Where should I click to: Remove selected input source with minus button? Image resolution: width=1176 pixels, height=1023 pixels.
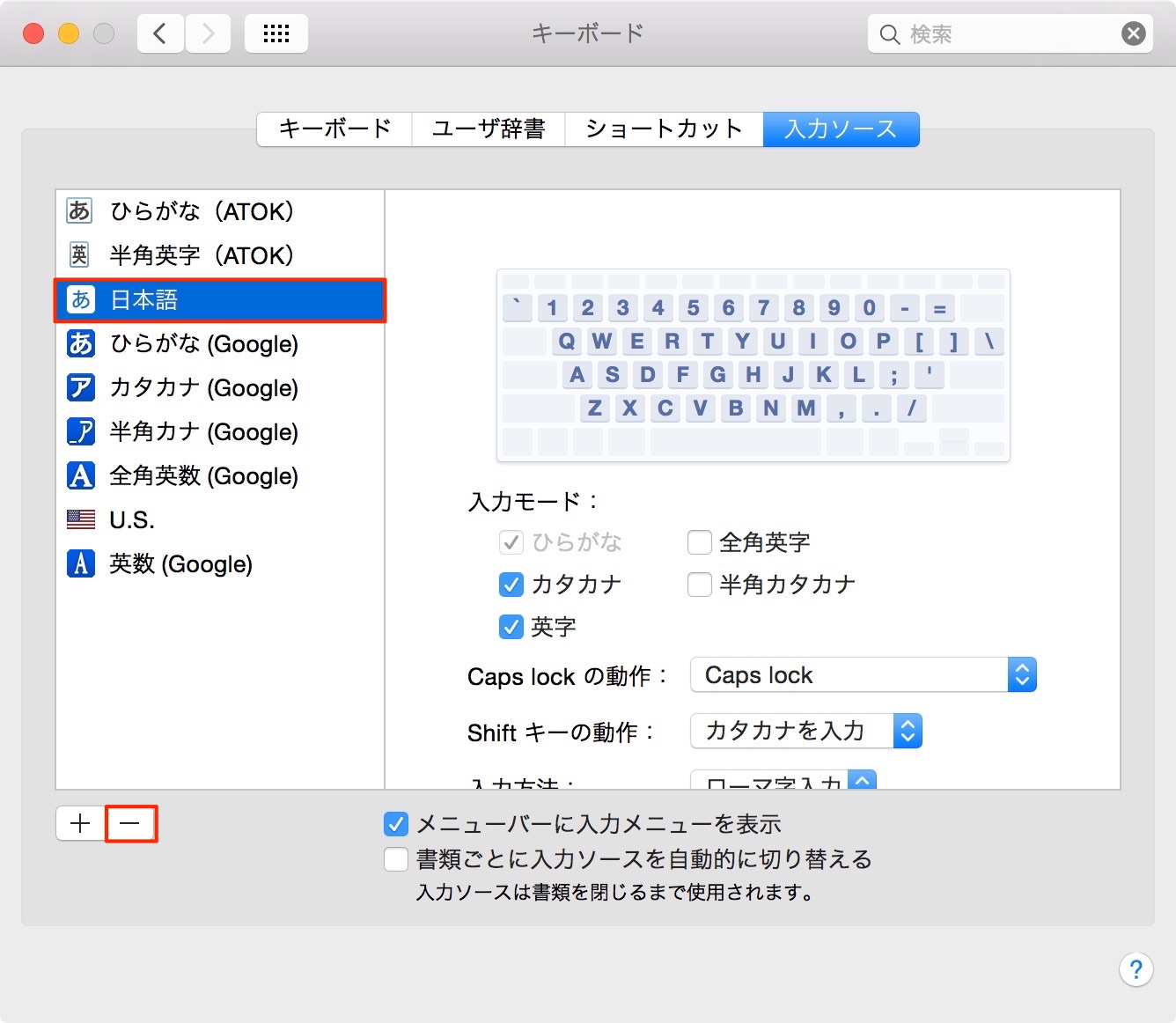click(x=130, y=824)
